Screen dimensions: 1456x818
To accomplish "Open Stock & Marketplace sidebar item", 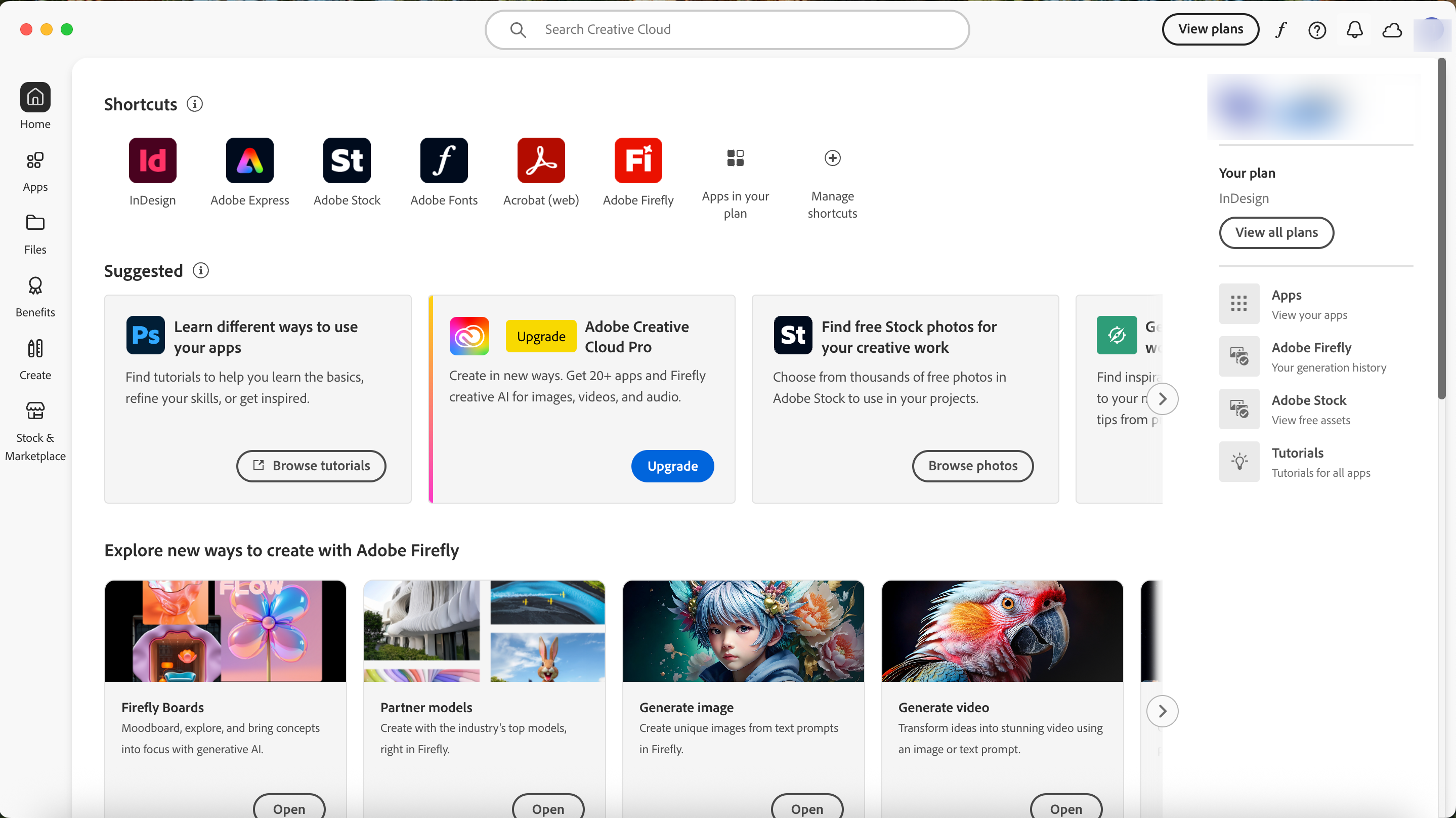I will tap(35, 430).
